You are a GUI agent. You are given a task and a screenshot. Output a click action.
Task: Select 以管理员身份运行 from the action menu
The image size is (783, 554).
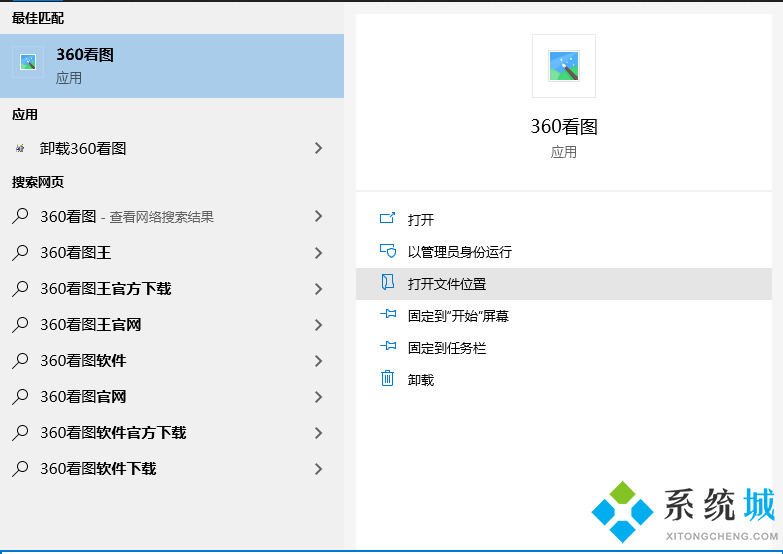pyautogui.click(x=459, y=252)
